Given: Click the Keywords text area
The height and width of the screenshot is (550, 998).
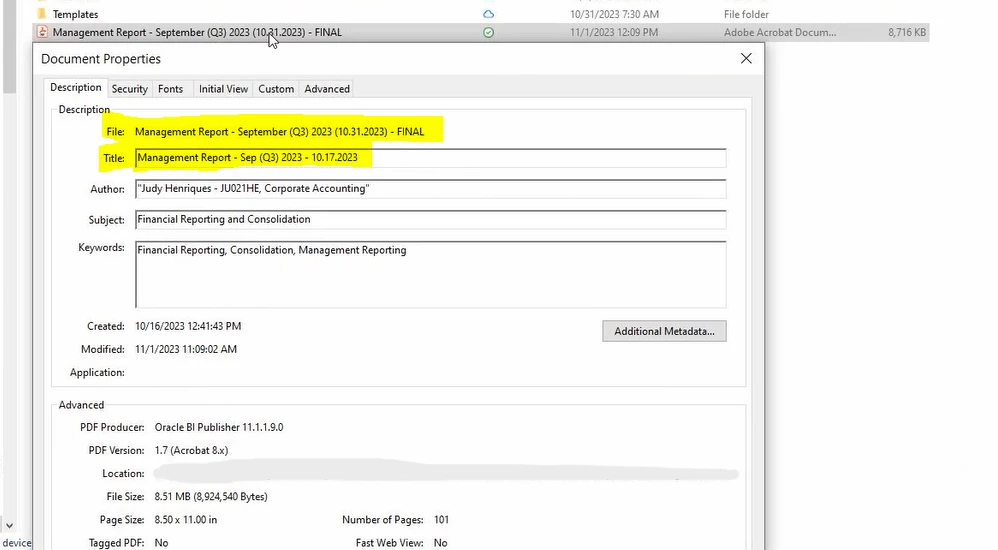Looking at the screenshot, I should 430,274.
